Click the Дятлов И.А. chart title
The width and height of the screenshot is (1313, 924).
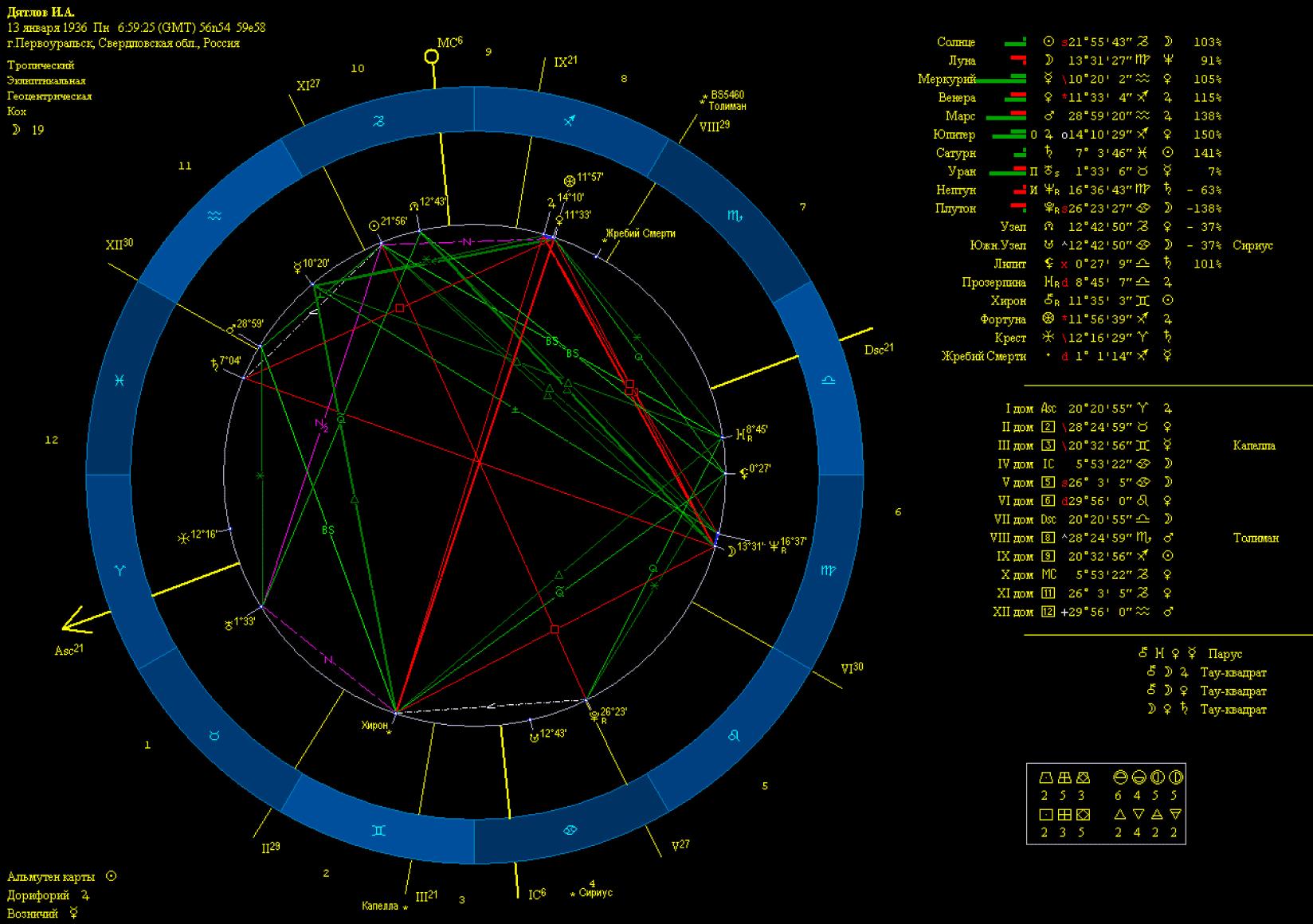tap(41, 12)
